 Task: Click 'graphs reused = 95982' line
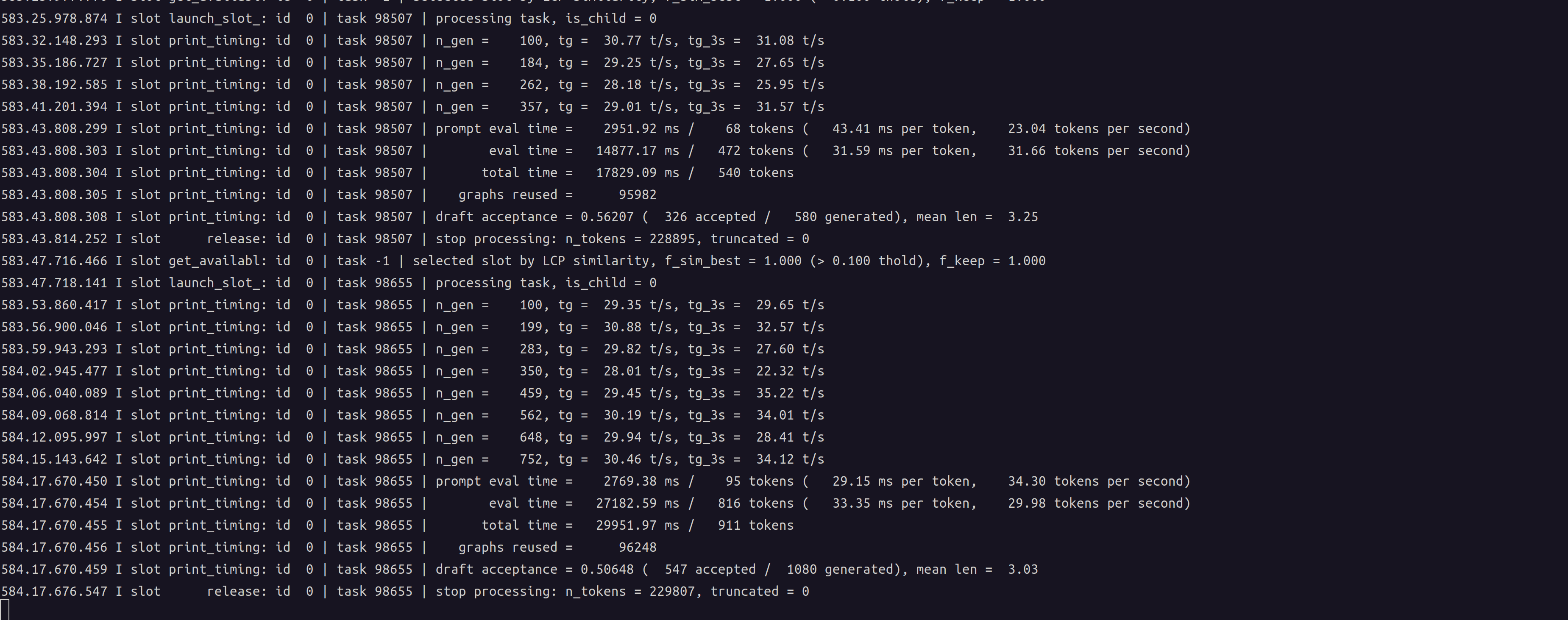click(x=557, y=195)
